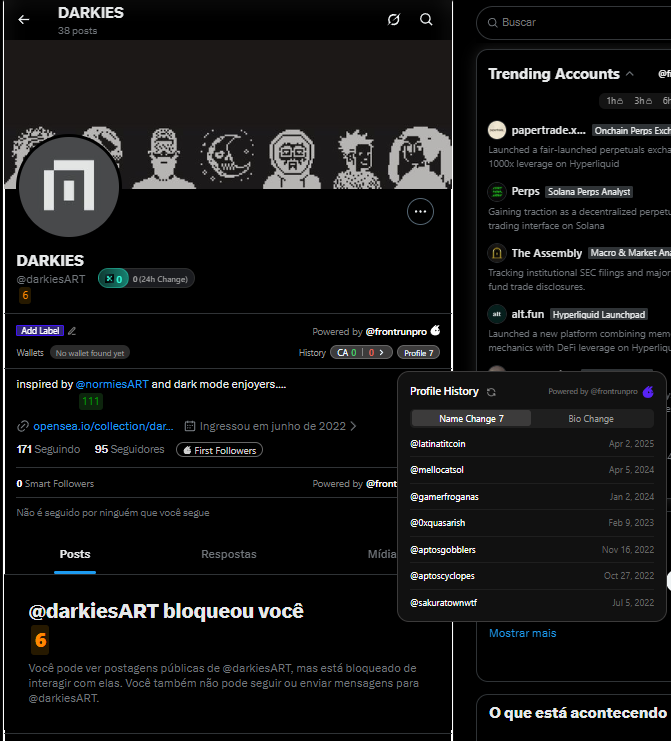Select the Posts tab
Viewport: 671px width, 741px height.
(75, 554)
